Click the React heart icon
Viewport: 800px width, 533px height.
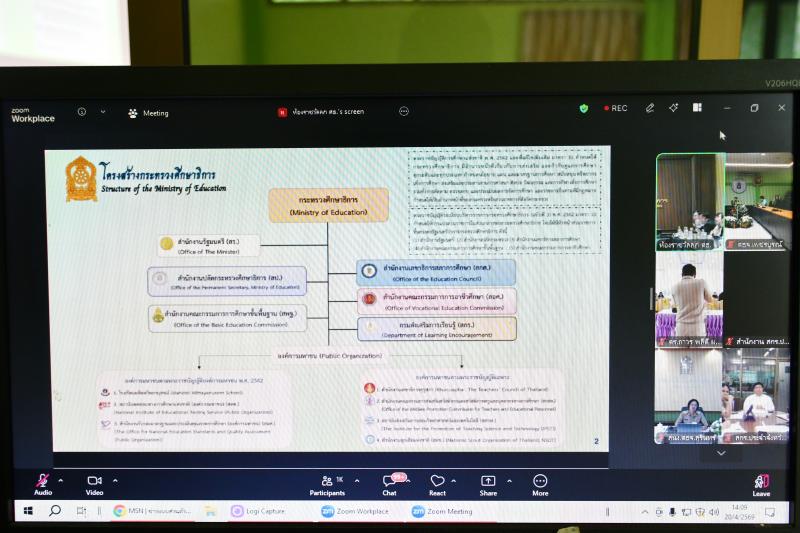tap(437, 482)
